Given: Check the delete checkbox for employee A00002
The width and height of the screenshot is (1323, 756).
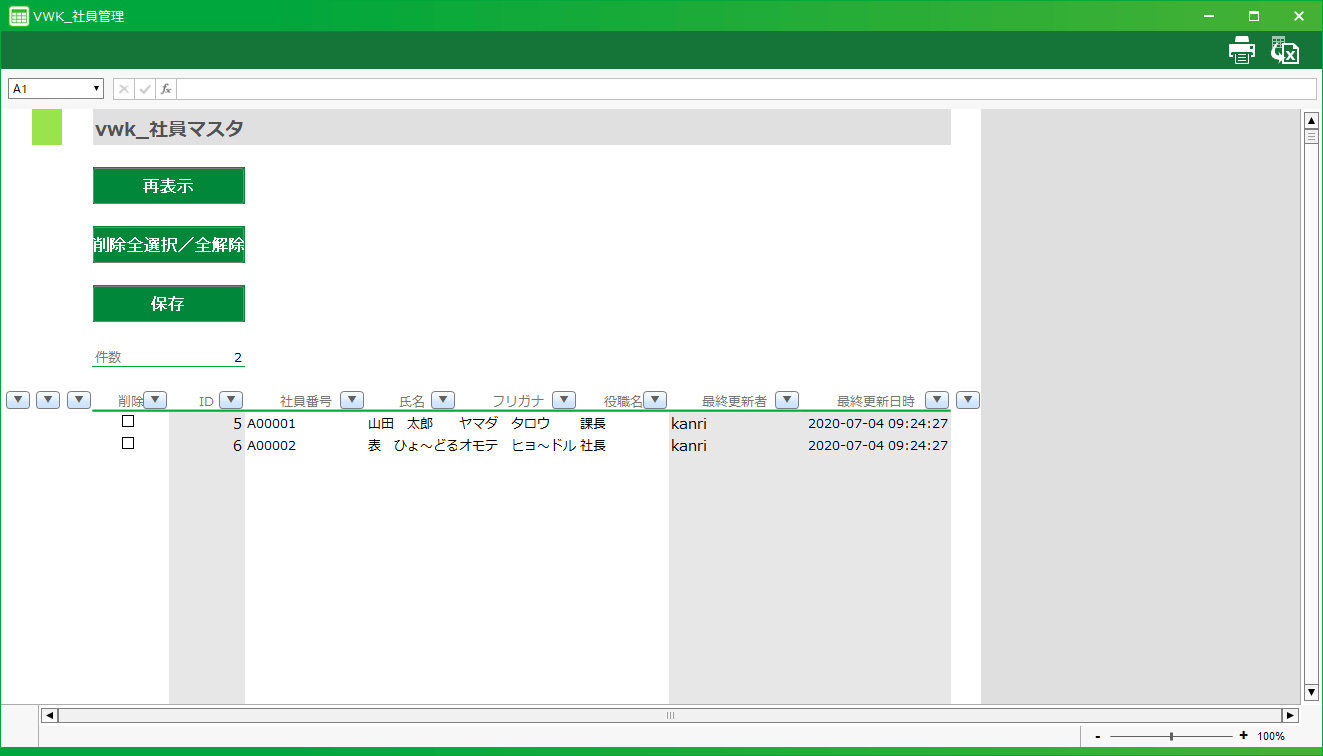Looking at the screenshot, I should click(x=128, y=444).
